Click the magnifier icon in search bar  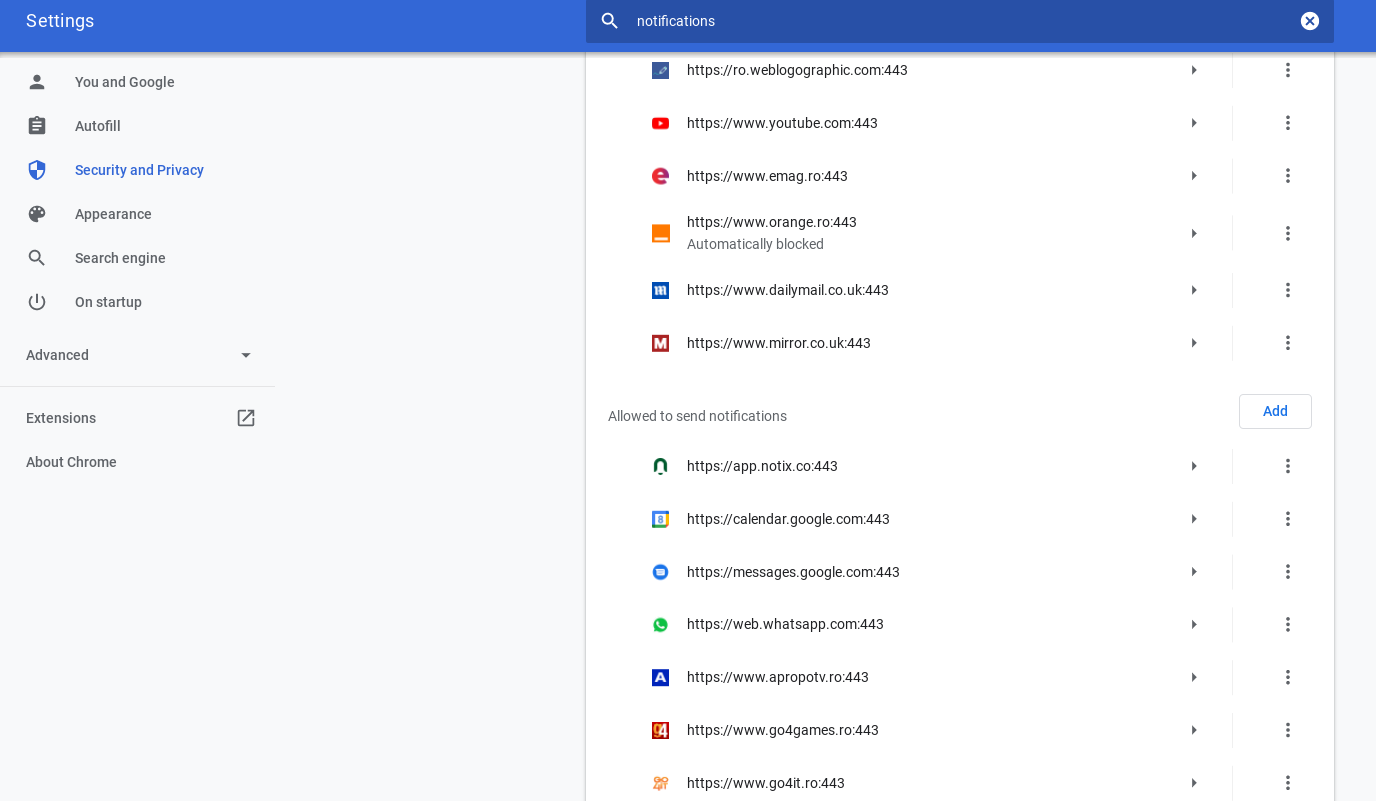(610, 21)
